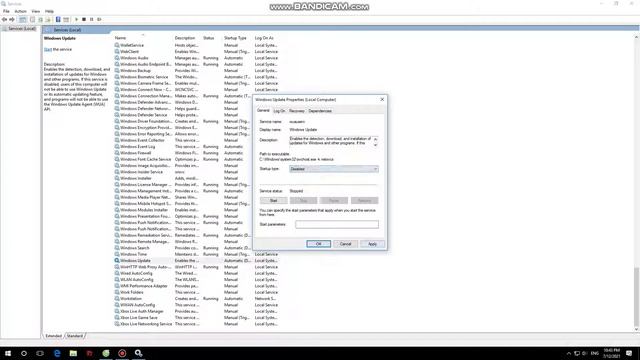Close the Windows Update Properties dialog
This screenshot has height=360, width=640.
coord(382,100)
